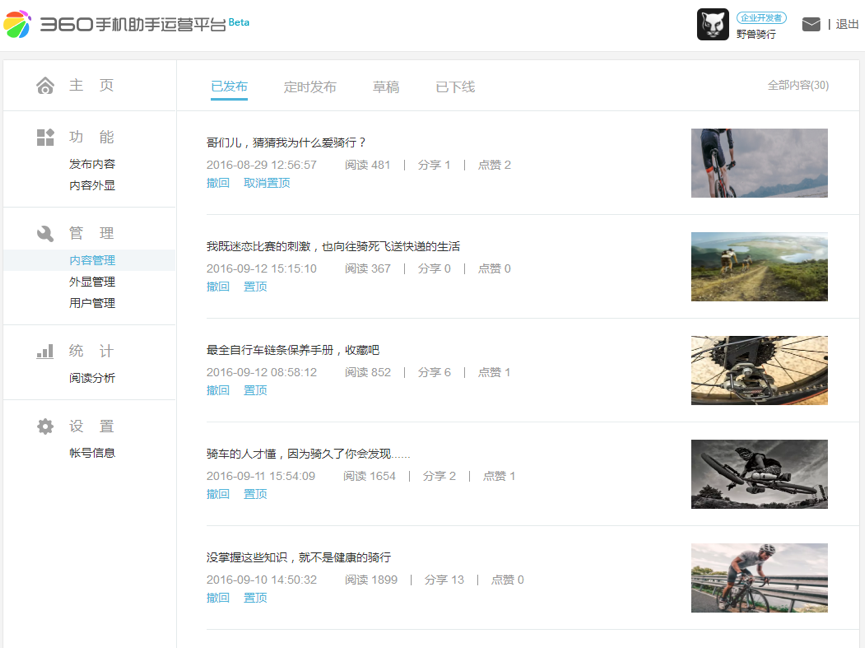
Task: Click 退出 to log out
Action: (847, 24)
